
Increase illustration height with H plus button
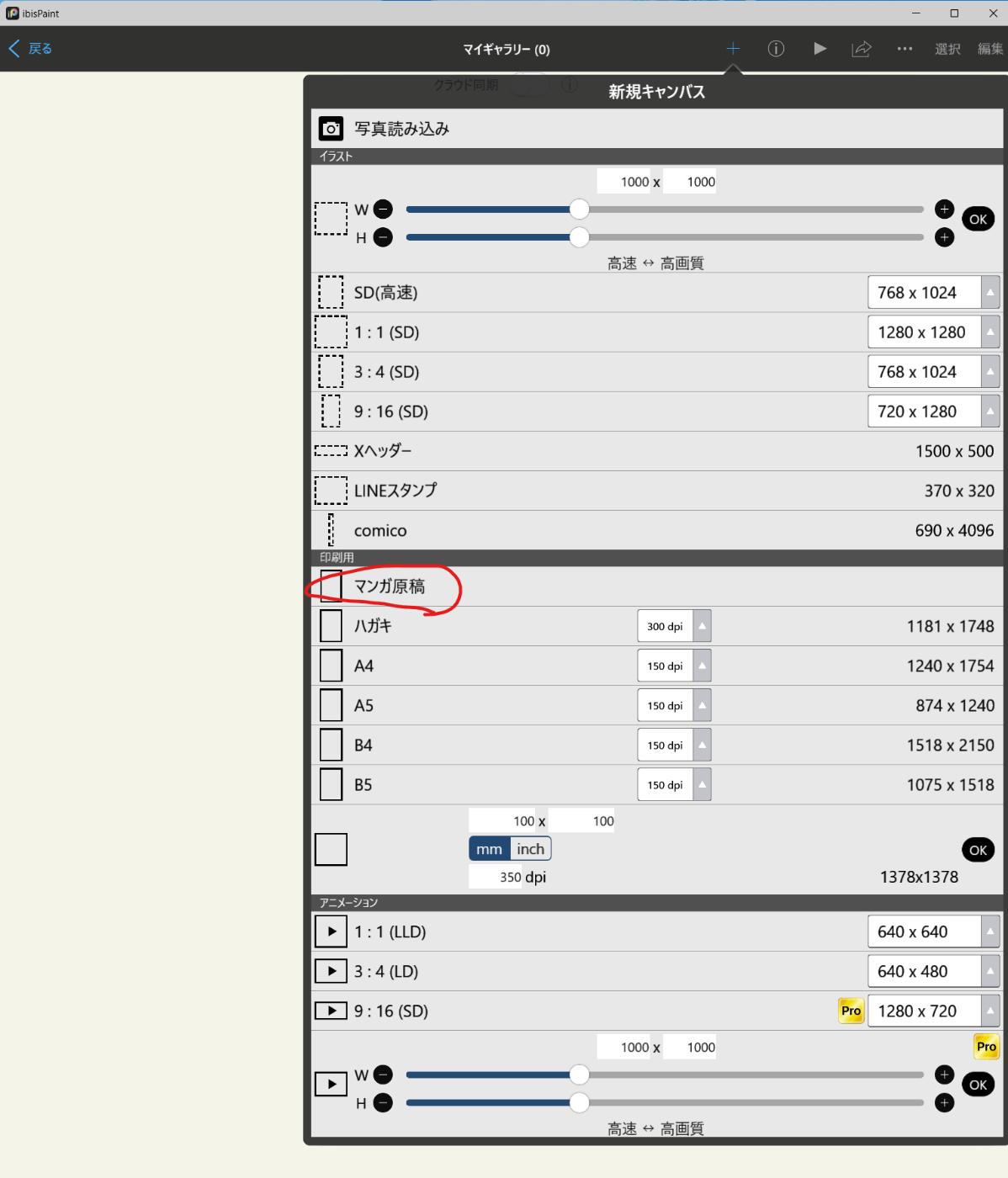pyautogui.click(x=944, y=237)
